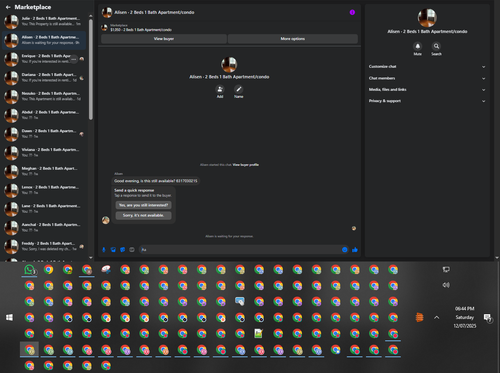
Task: Click the first plain Chrome icon beside WhatsApp
Action: click(x=49, y=269)
